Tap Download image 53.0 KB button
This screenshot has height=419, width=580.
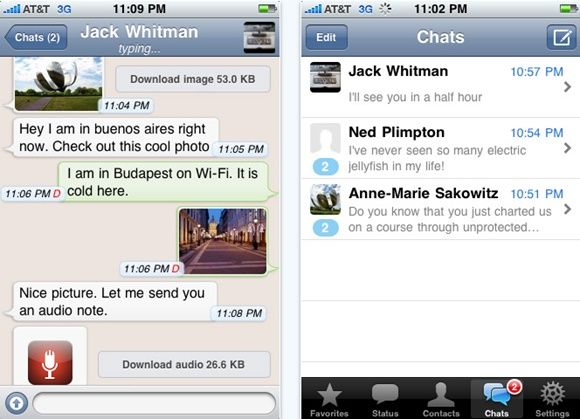point(193,79)
